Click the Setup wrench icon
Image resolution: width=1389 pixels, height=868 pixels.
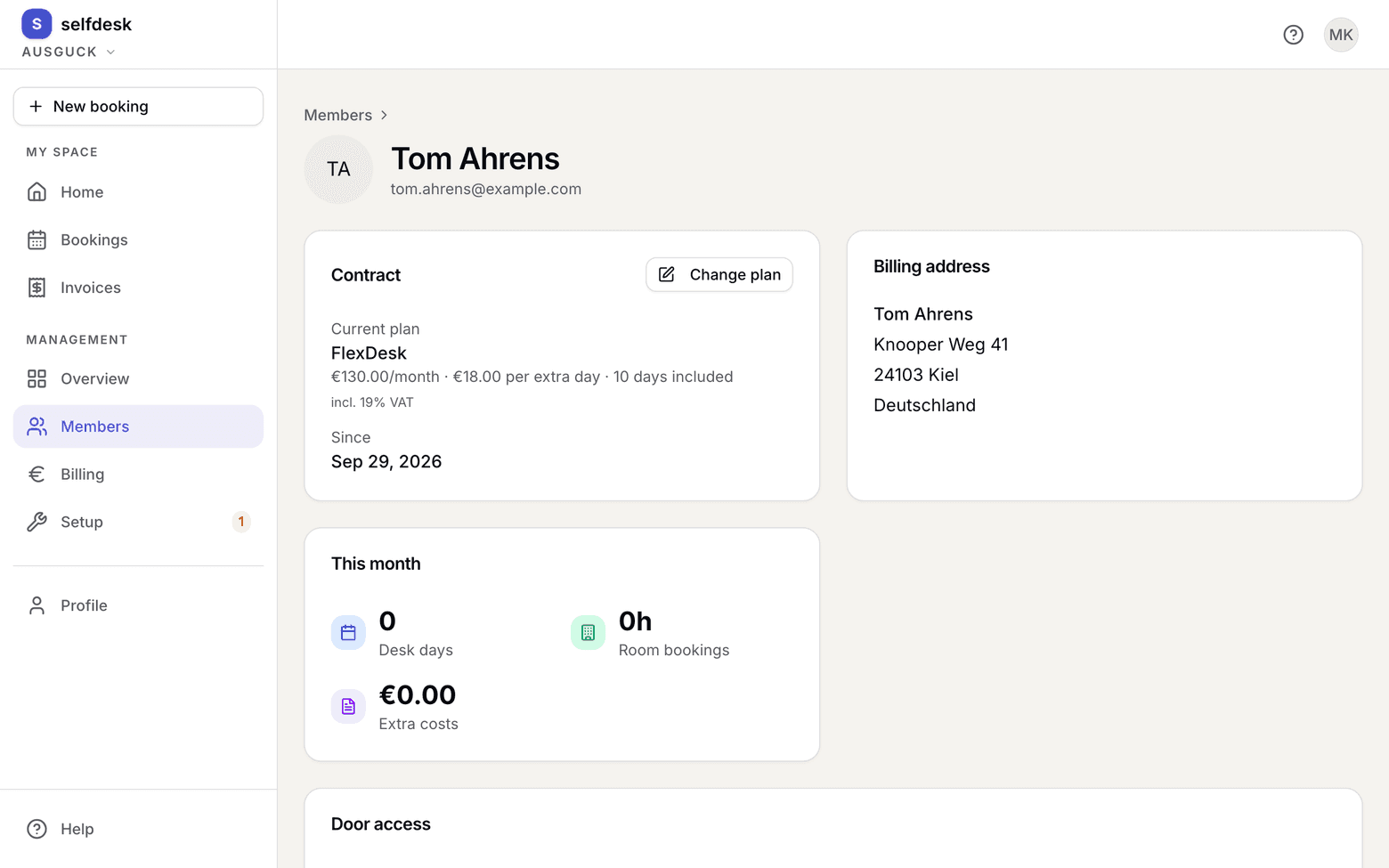(37, 522)
